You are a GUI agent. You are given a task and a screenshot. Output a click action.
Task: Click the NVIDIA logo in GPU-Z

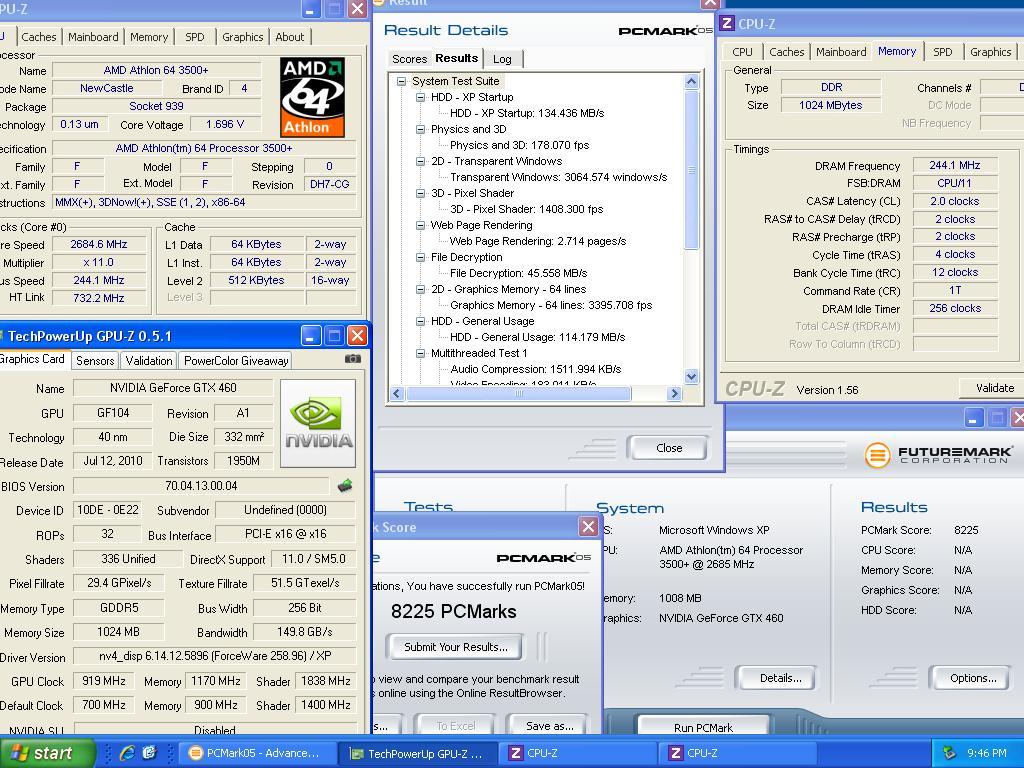pos(319,423)
